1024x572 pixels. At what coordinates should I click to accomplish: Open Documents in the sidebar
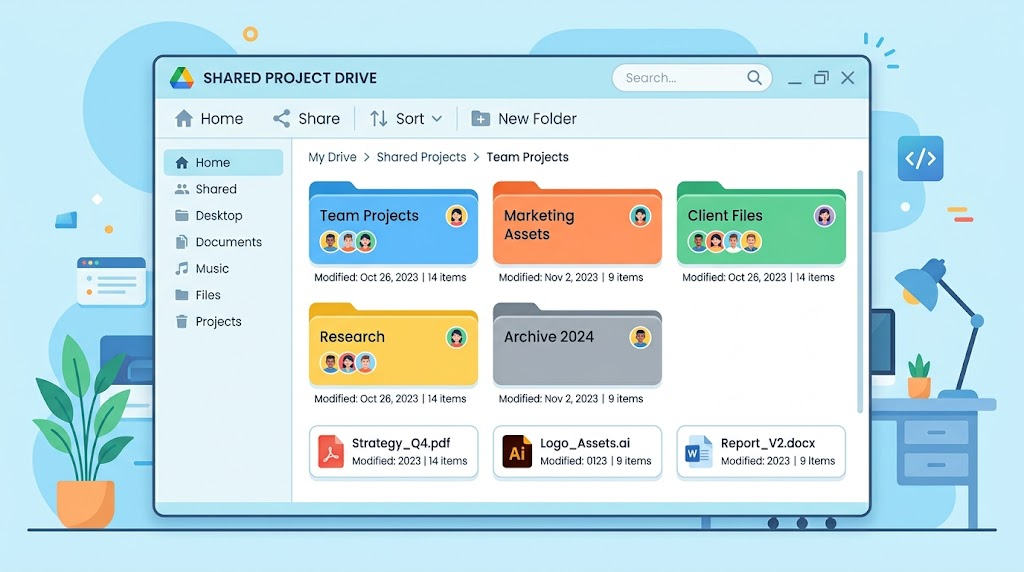click(x=223, y=242)
